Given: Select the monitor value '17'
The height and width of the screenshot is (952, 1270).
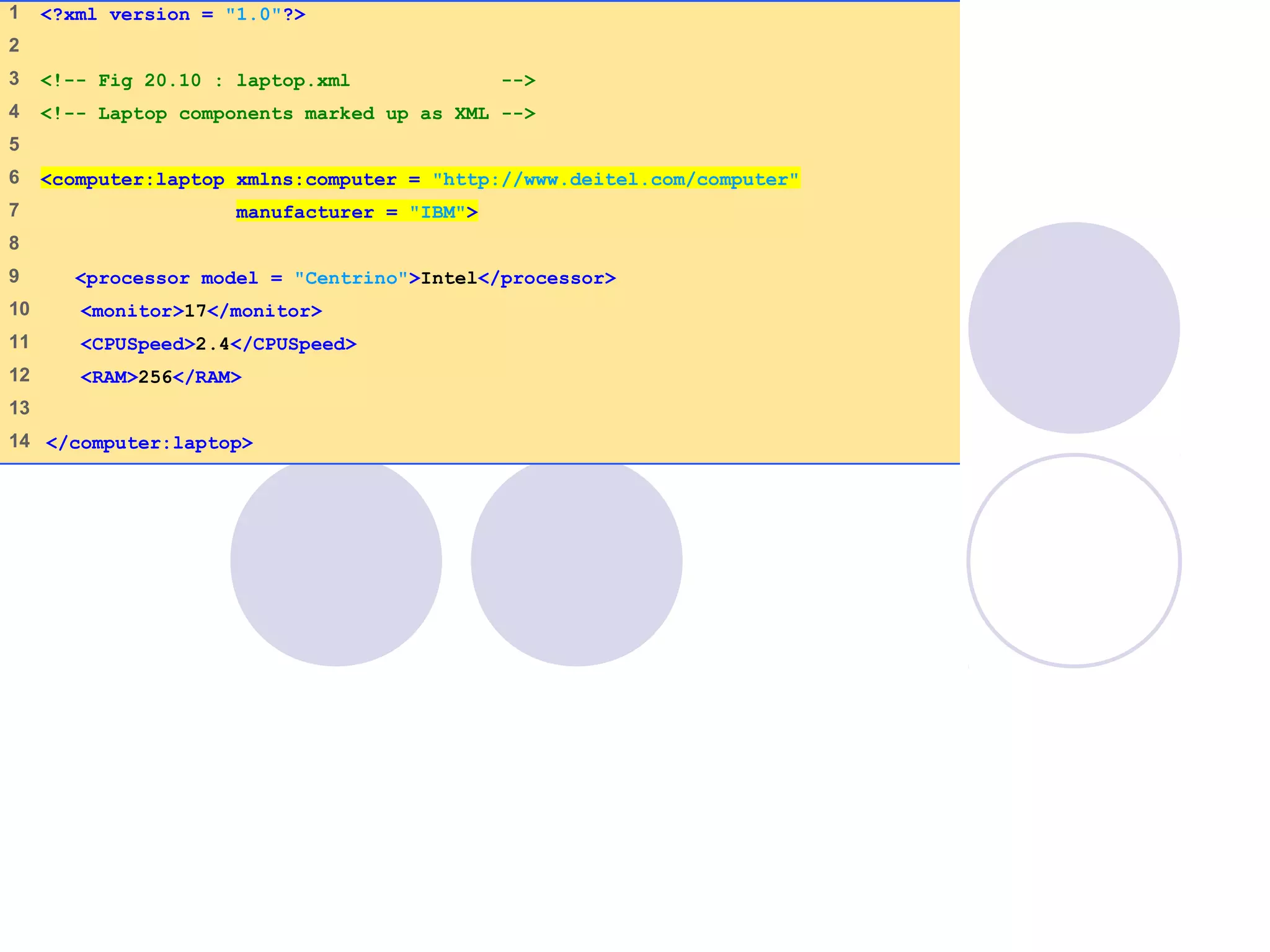Looking at the screenshot, I should [x=196, y=311].
